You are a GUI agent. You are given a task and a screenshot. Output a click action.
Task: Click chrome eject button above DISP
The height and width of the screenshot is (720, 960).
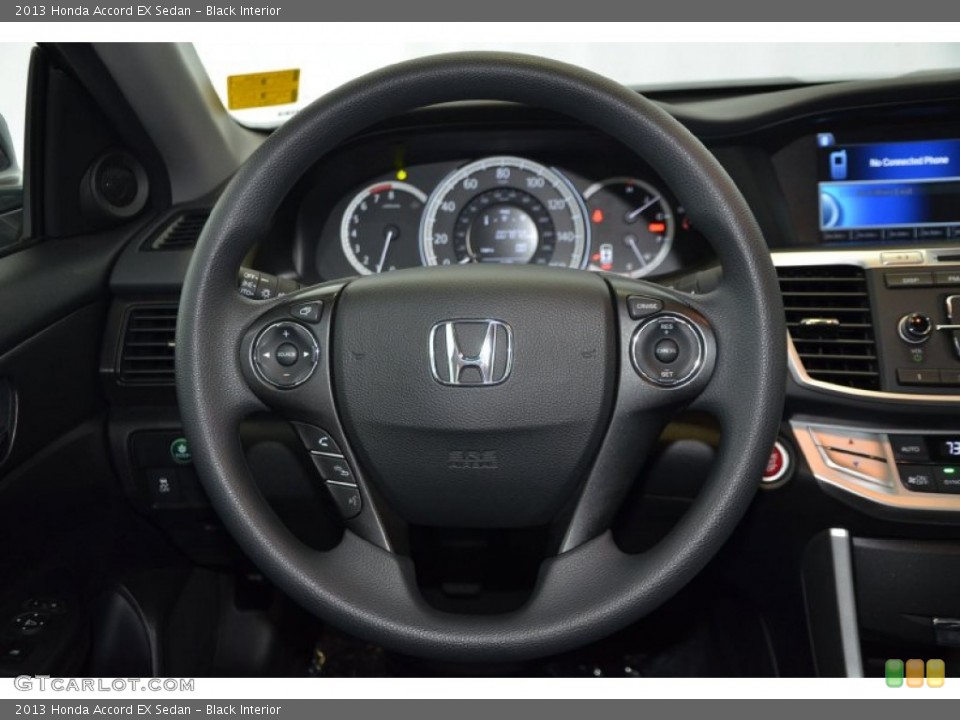point(902,258)
